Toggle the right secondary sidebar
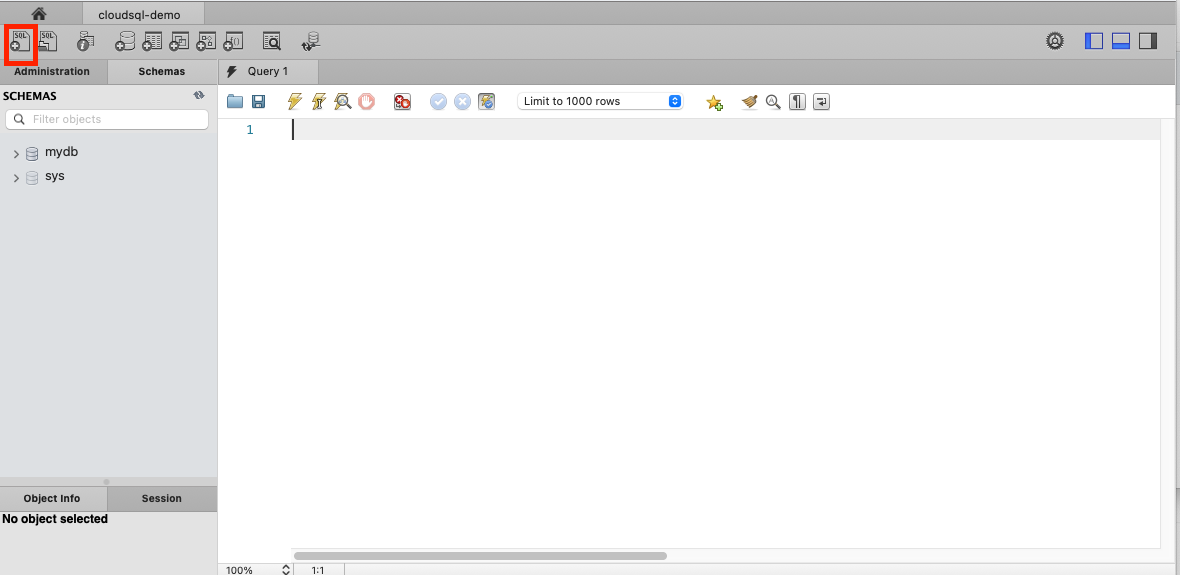 pyautogui.click(x=1148, y=41)
